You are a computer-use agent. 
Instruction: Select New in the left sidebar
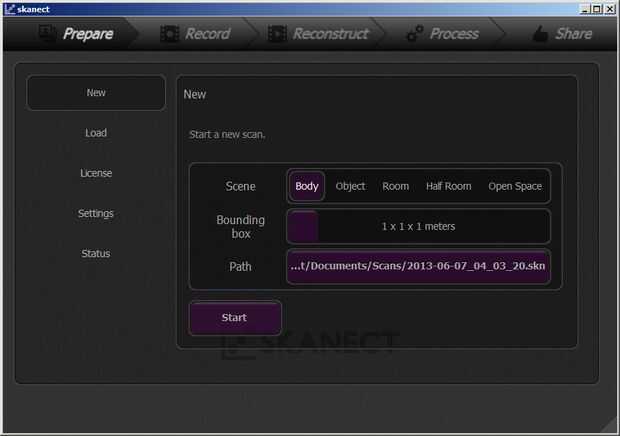[x=96, y=92]
